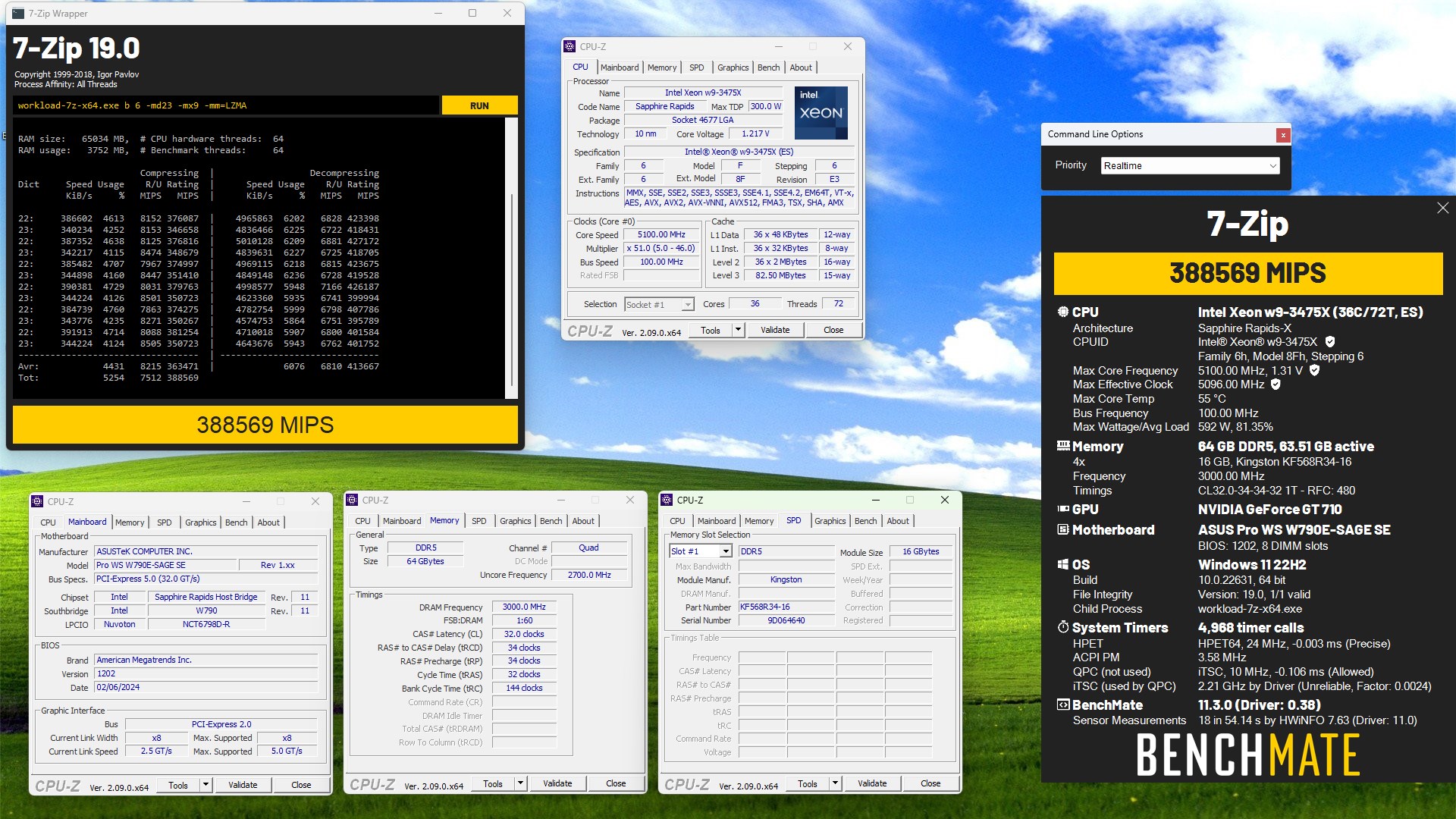Click the Memory icon in BenchMate panel
Viewport: 1456px width, 819px height.
pyautogui.click(x=1063, y=446)
